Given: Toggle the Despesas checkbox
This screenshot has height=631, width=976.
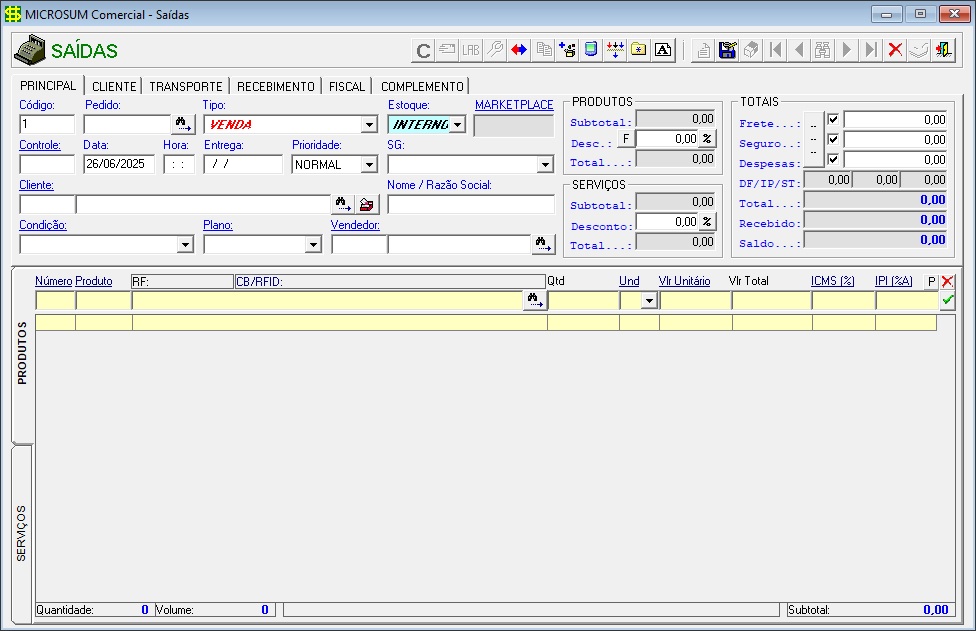Looking at the screenshot, I should pos(833,159).
